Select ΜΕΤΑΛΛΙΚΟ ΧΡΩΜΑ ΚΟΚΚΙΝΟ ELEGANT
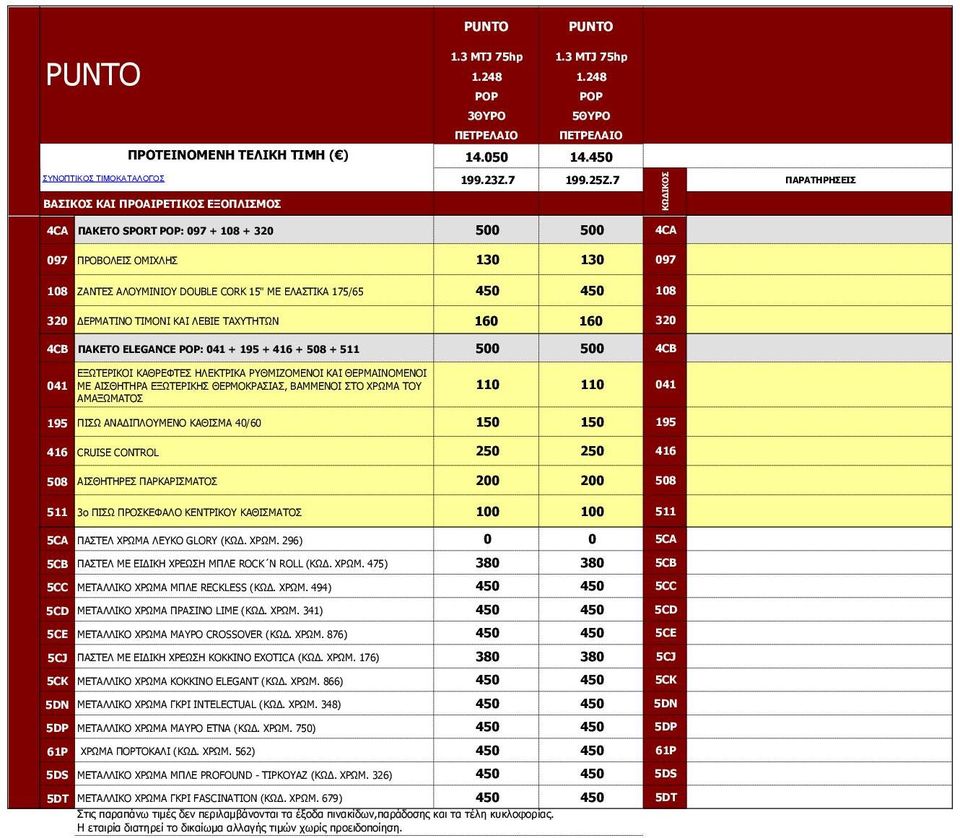 [210, 681]
